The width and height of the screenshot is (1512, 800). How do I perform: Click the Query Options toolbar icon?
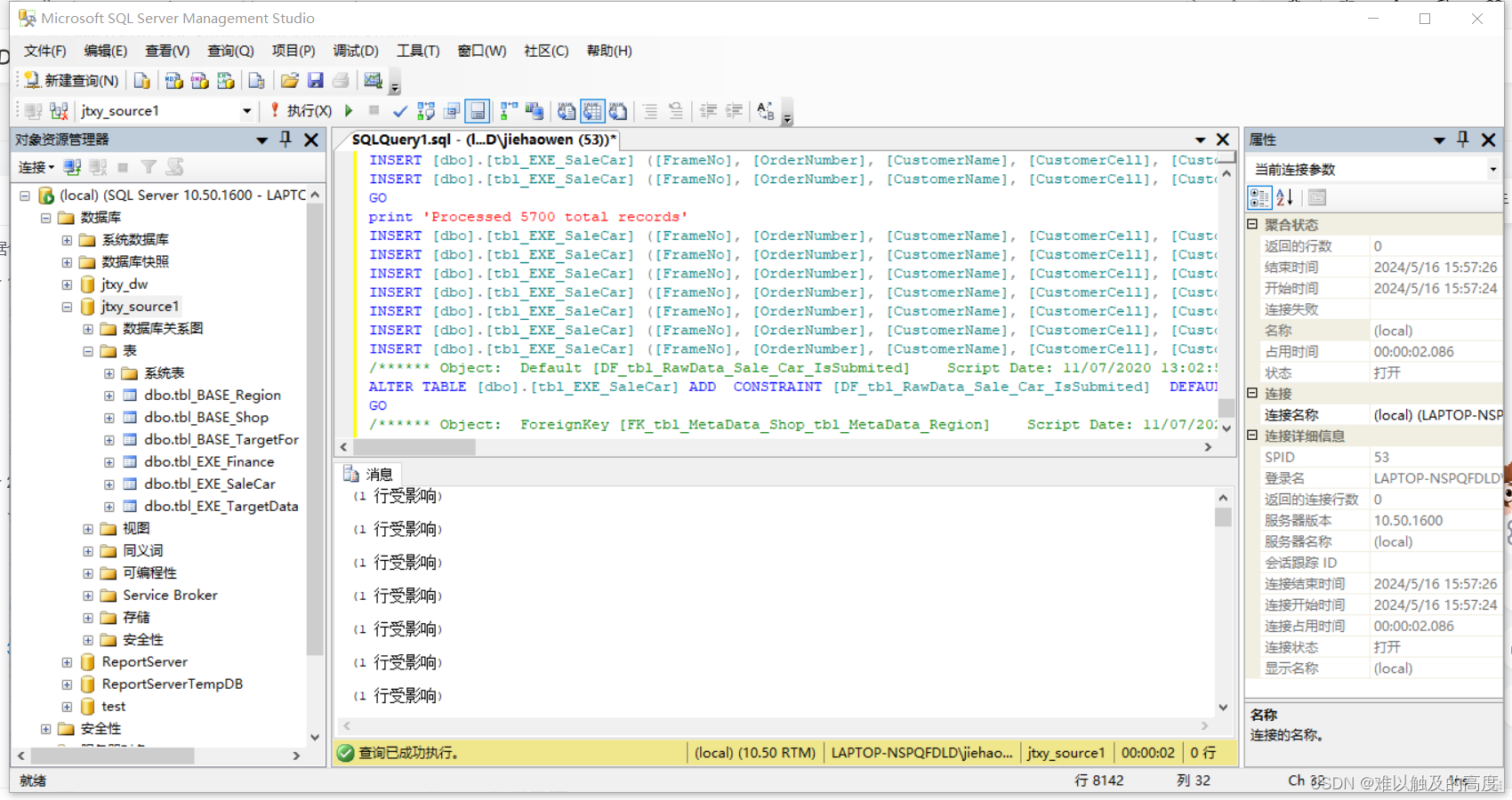tap(452, 111)
